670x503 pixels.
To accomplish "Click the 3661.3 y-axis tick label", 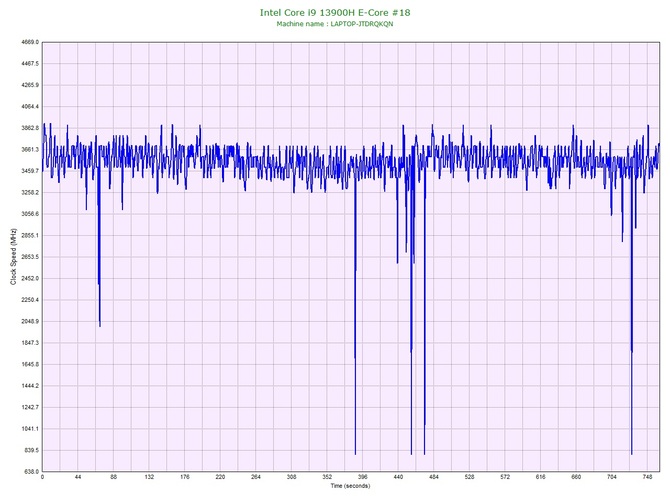I will (26, 150).
